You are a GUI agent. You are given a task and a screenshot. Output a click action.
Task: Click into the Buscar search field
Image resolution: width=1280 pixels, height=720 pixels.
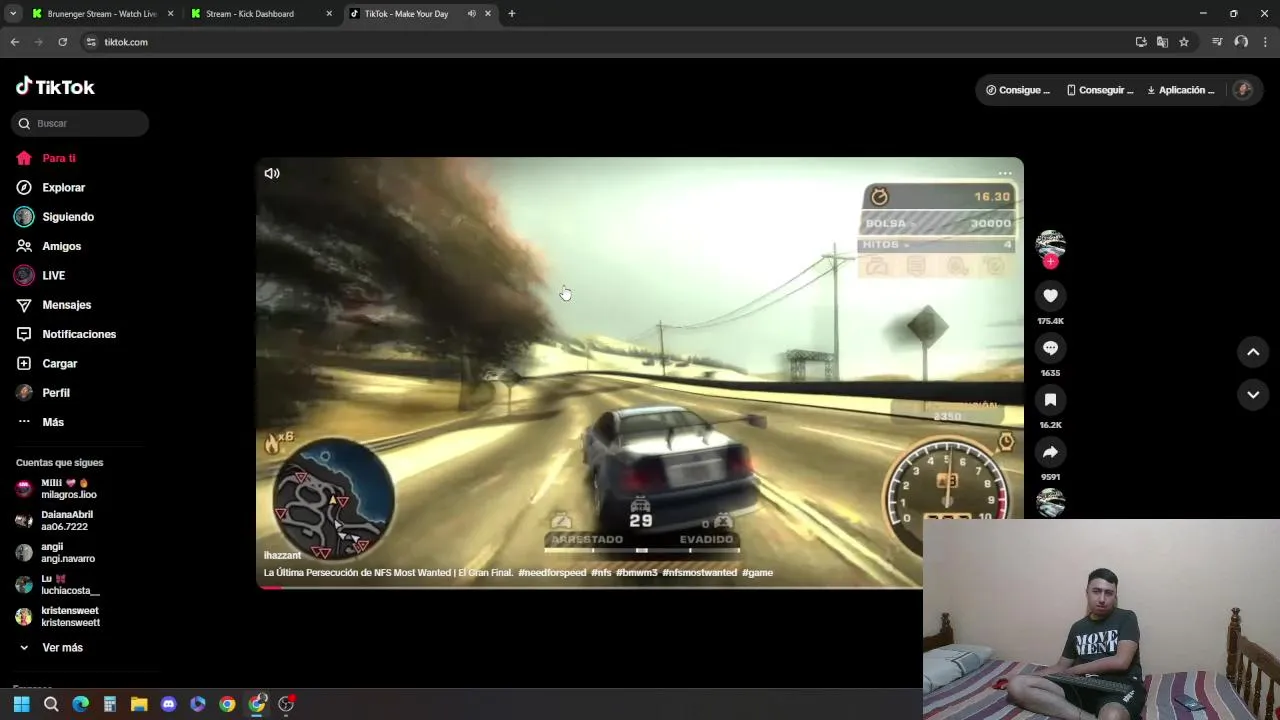[x=80, y=123]
